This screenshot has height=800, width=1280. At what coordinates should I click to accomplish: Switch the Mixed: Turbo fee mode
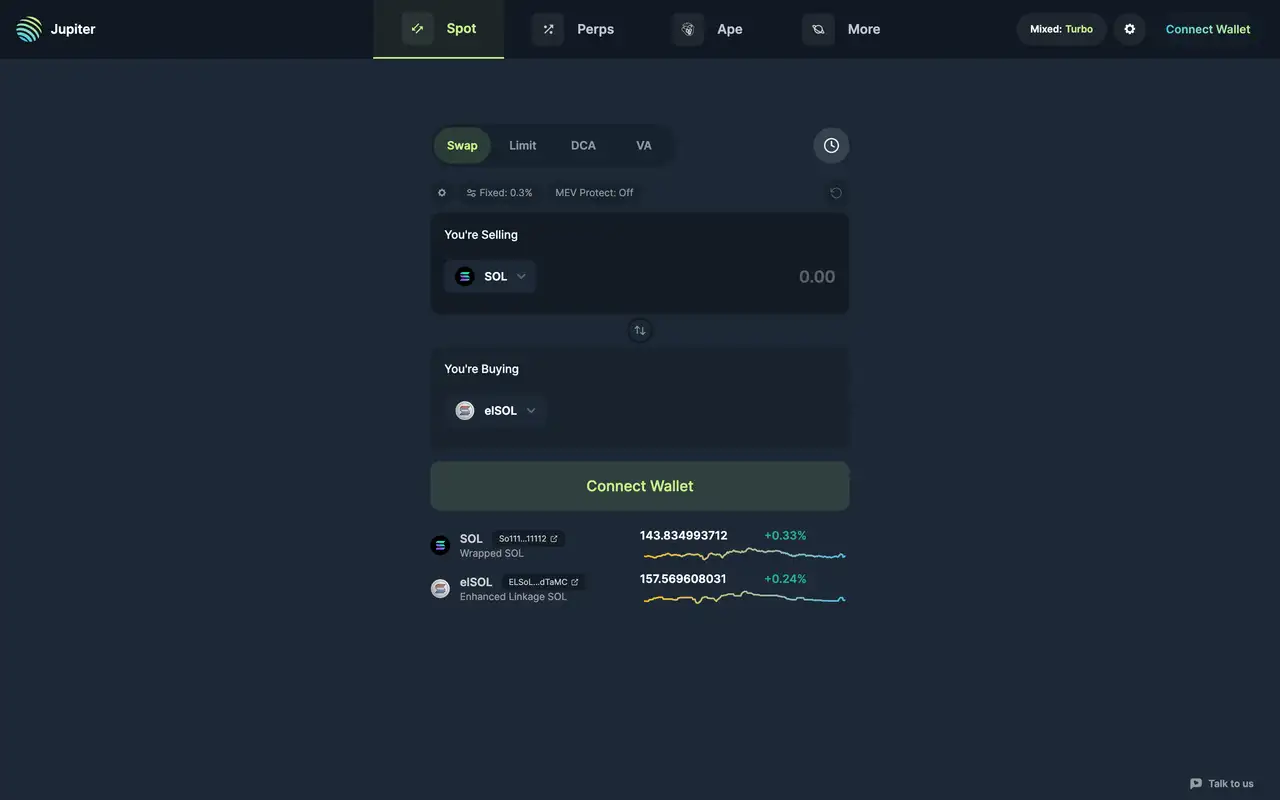pyautogui.click(x=1061, y=29)
